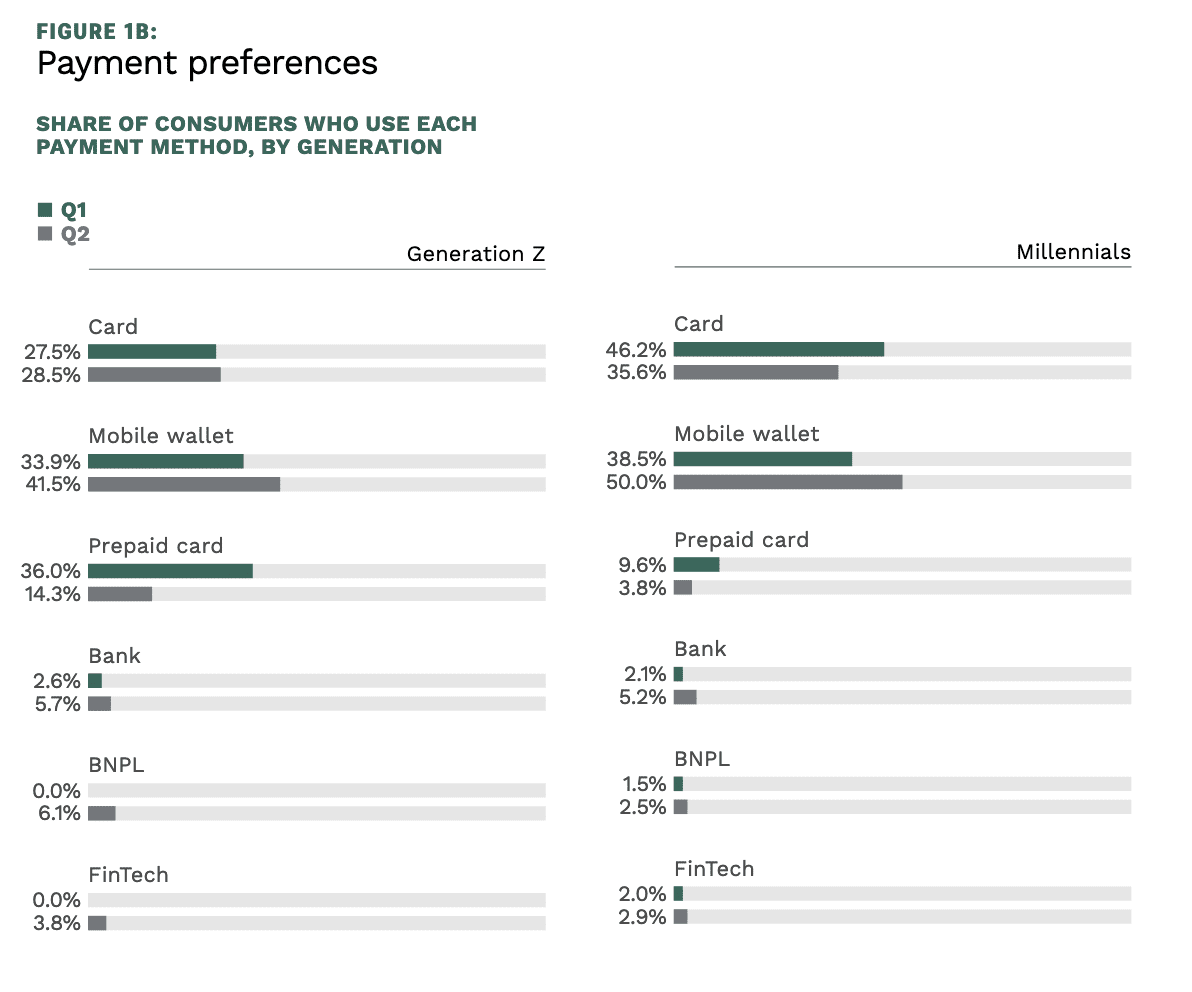Screen dimensions: 1192x992
Task: Click the Millennials FinTech category label
Action: click(x=714, y=868)
